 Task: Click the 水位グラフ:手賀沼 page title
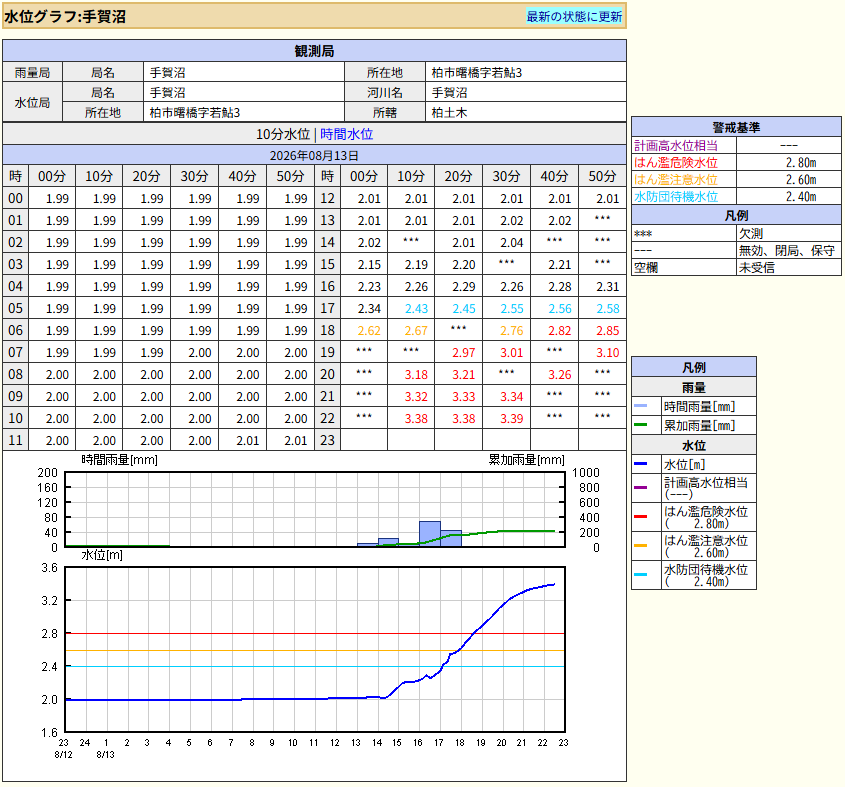pyautogui.click(x=65, y=17)
